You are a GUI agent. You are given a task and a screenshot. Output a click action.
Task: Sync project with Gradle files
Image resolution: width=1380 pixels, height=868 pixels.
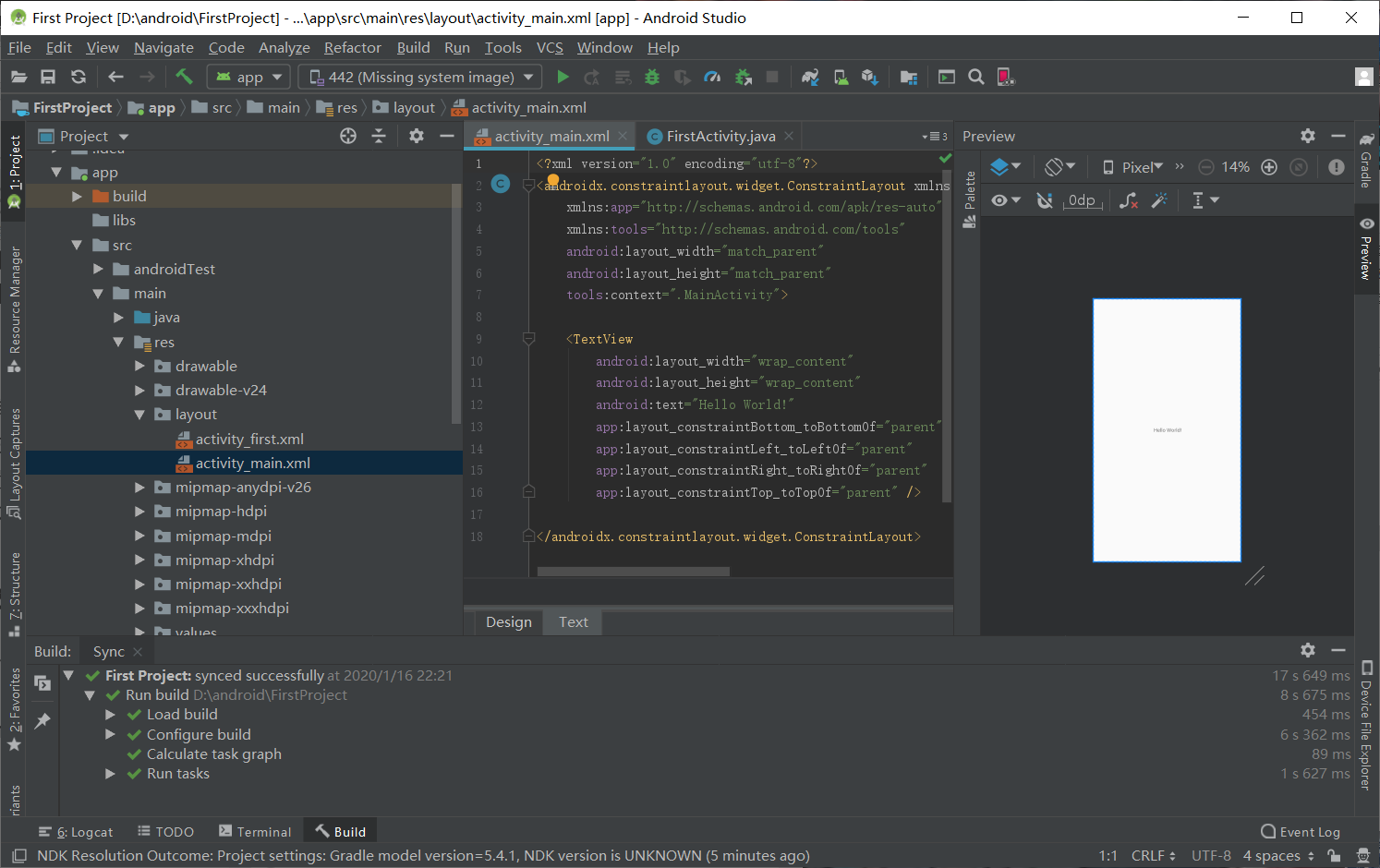(x=810, y=77)
